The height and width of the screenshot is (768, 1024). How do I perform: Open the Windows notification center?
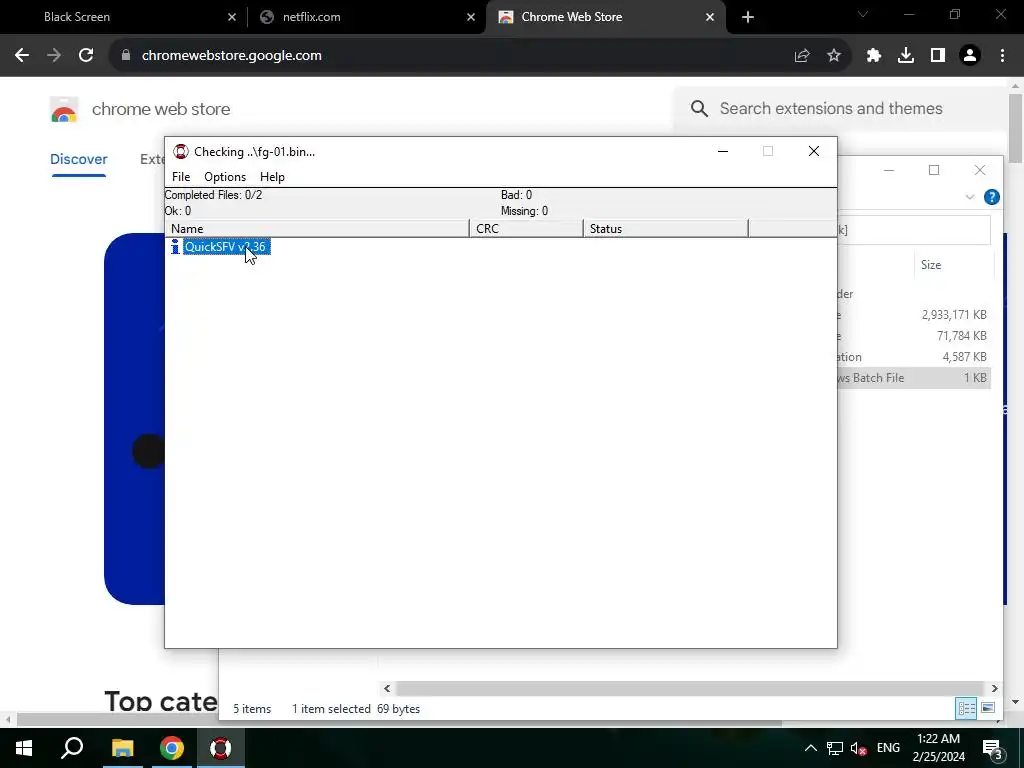click(x=993, y=748)
